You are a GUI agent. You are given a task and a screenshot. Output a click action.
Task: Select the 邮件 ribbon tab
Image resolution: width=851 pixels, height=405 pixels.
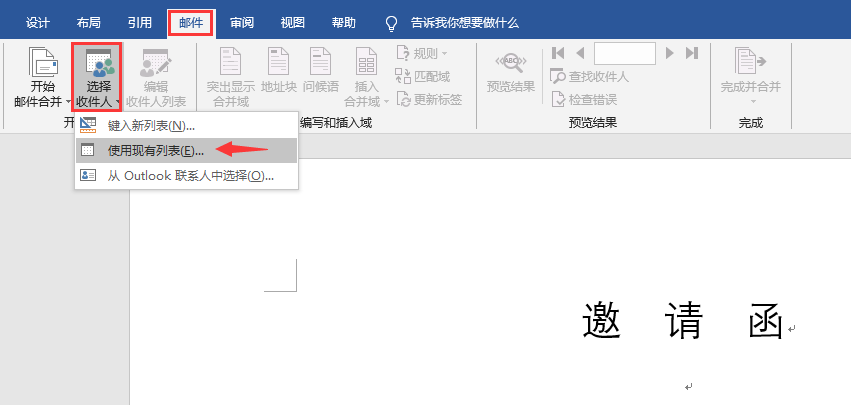191,23
